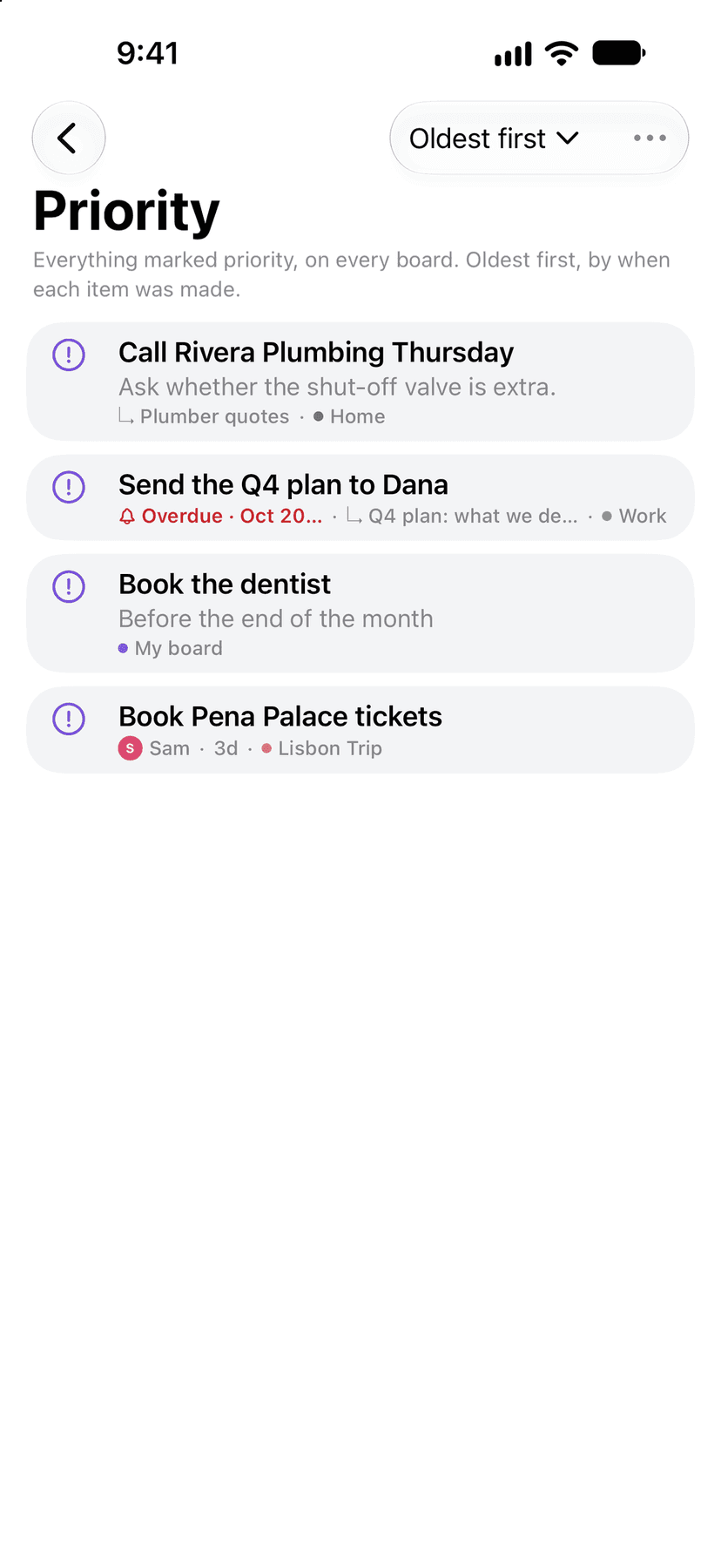This screenshot has height=1568, width=721.
Task: Select the Work board label
Action: pos(634,516)
